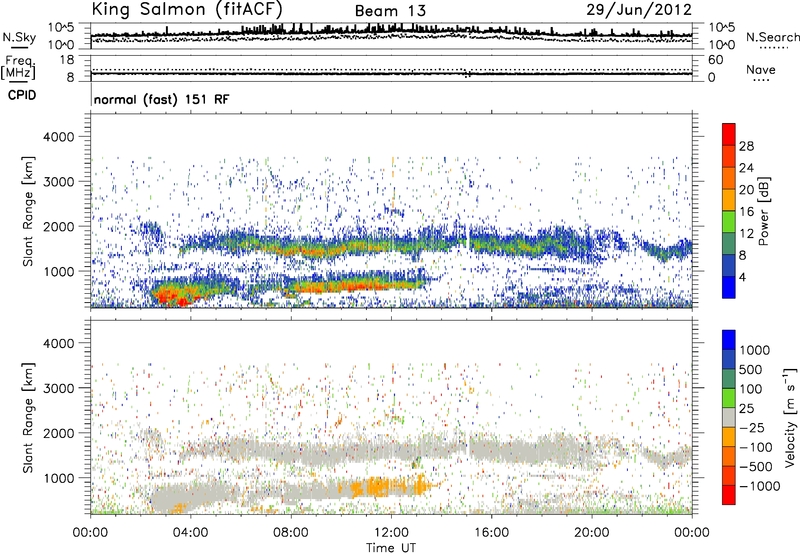This screenshot has height=554, width=800.
Task: Click the '16:00' time tick label
Action: [x=491, y=533]
